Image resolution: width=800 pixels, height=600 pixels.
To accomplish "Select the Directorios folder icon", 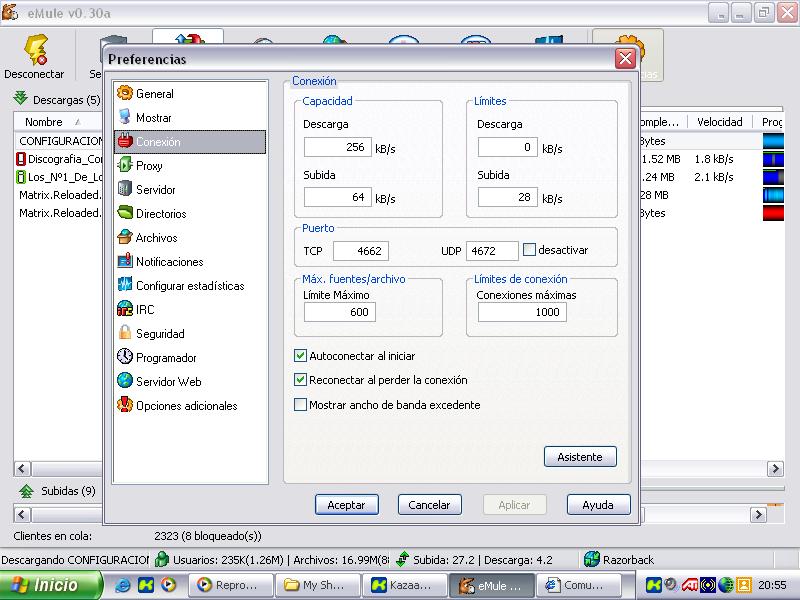I will (125, 214).
